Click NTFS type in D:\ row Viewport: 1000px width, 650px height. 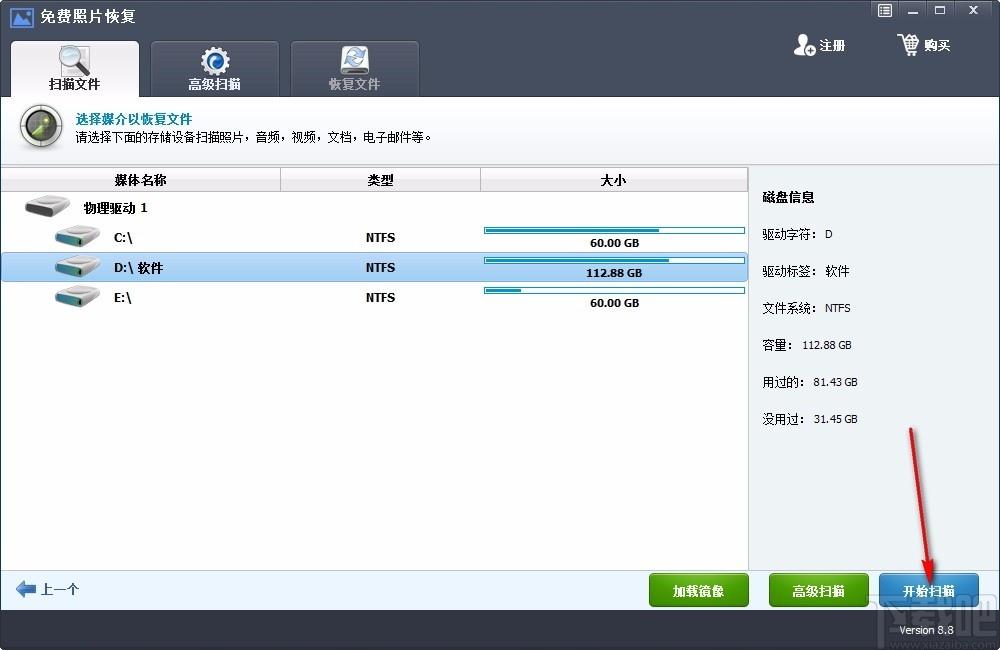pos(380,267)
